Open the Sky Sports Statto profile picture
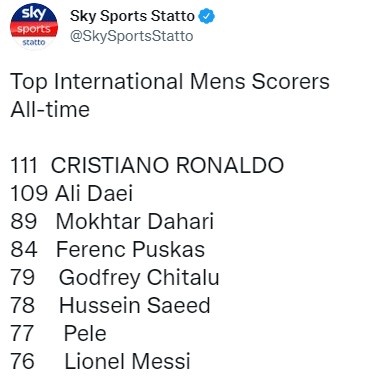Image resolution: width=376 pixels, height=379 pixels. click(34, 26)
